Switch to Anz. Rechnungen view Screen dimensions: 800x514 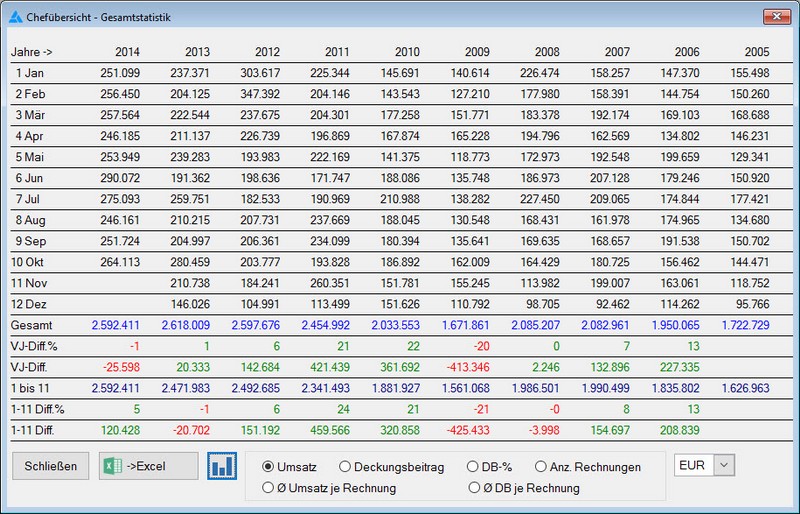click(541, 467)
